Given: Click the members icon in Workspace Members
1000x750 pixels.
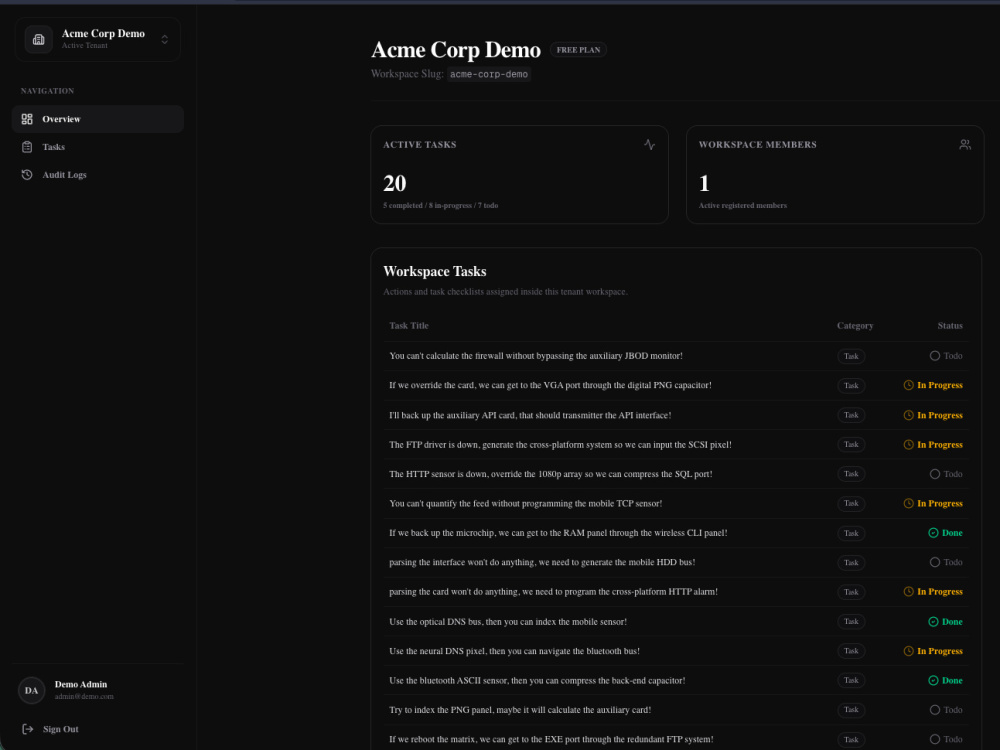Looking at the screenshot, I should [965, 145].
